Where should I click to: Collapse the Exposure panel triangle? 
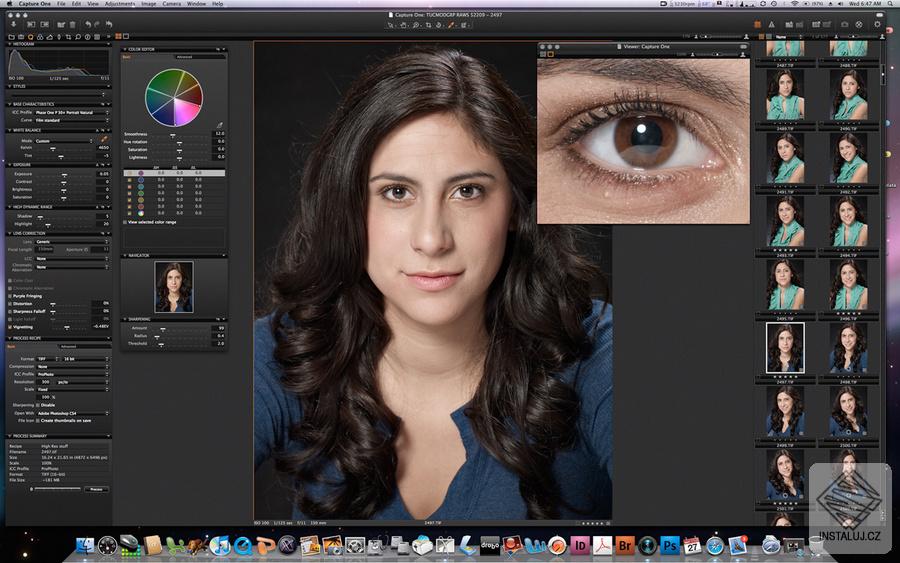coord(9,165)
